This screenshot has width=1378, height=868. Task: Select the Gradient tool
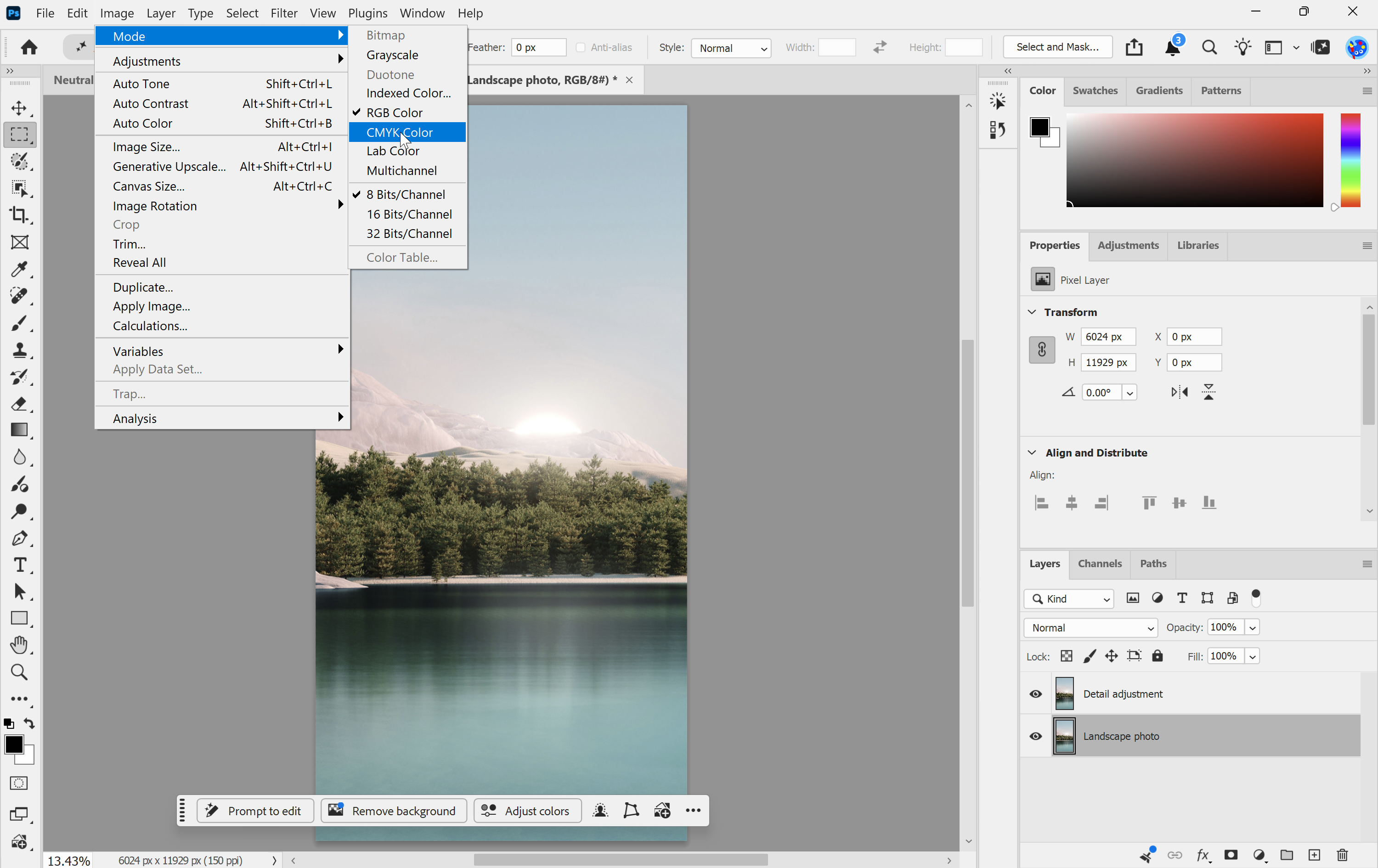tap(19, 430)
